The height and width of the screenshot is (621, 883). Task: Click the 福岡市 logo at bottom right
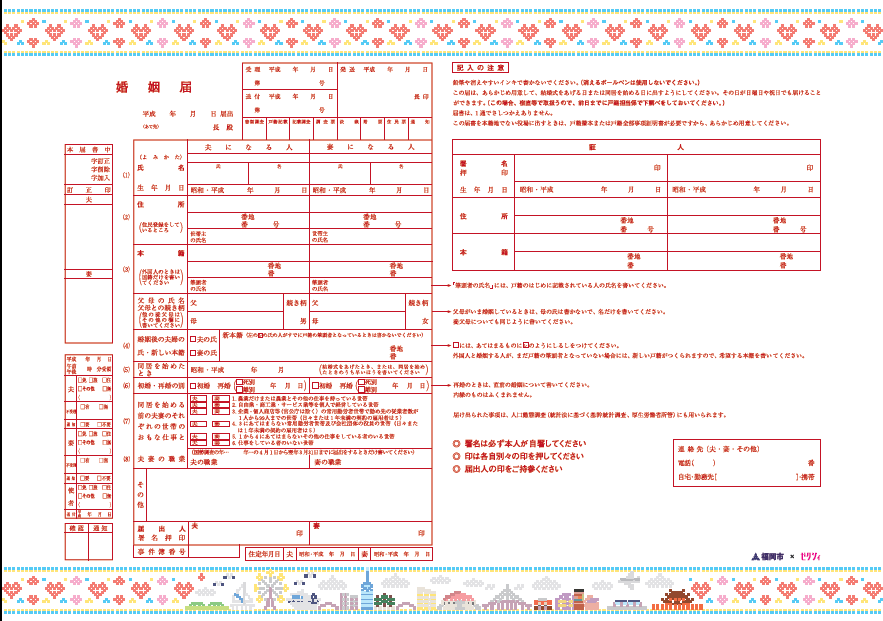click(767, 556)
